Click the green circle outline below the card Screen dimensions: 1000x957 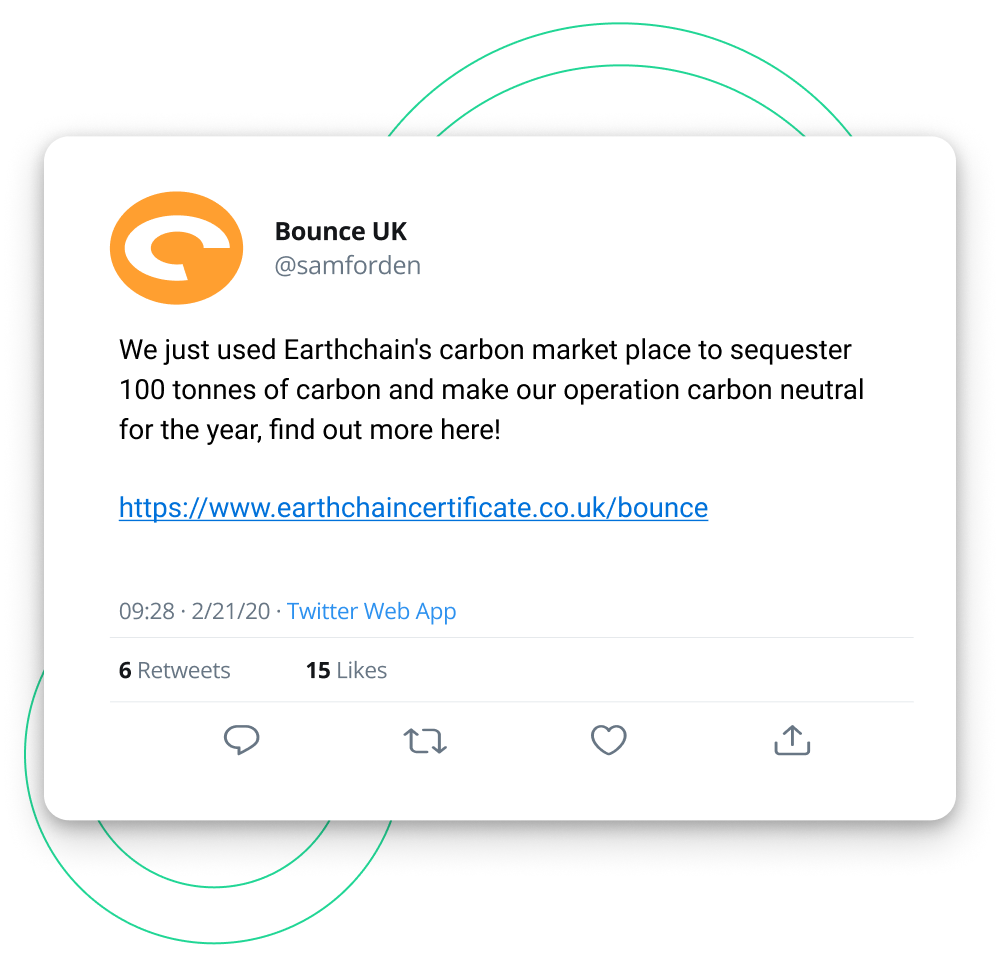214,941
